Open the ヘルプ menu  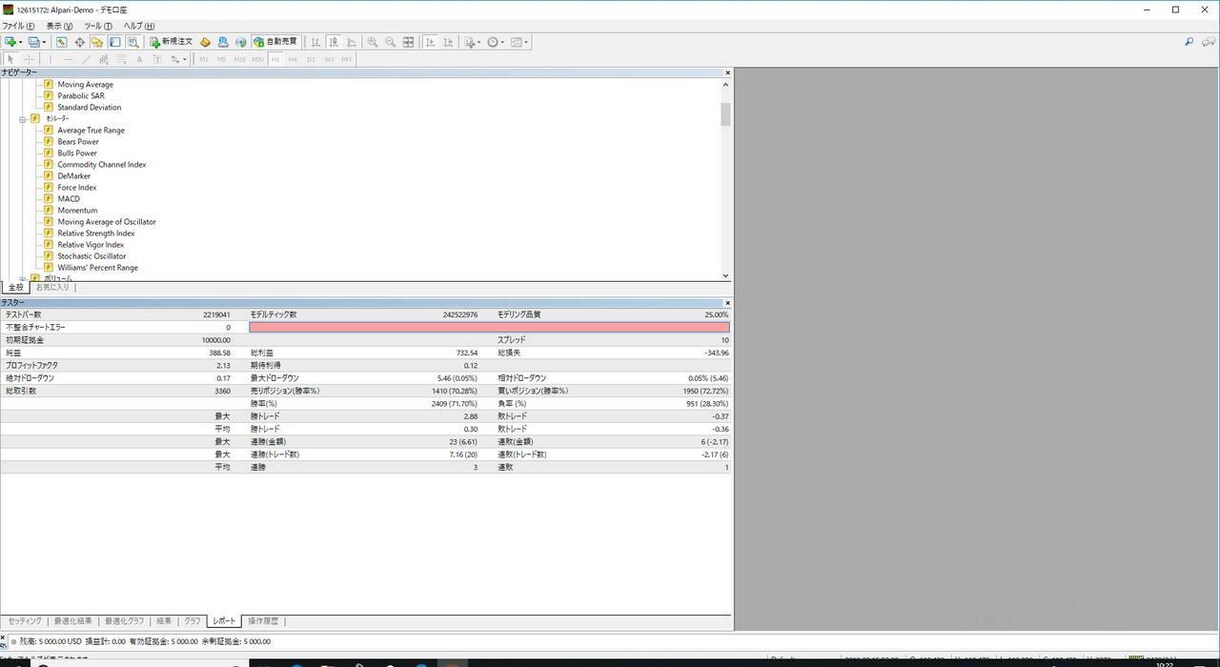139,26
